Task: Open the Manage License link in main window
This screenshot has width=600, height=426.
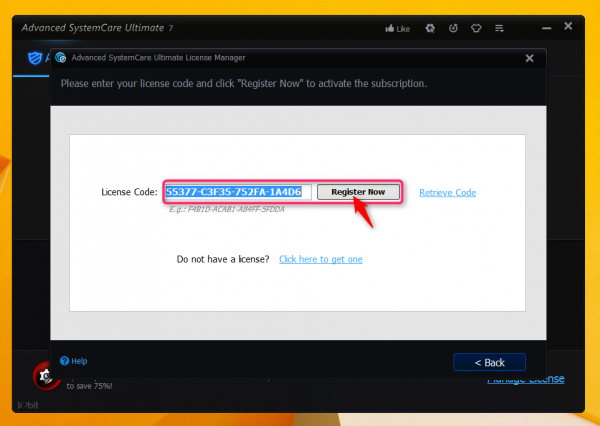Action: [525, 379]
